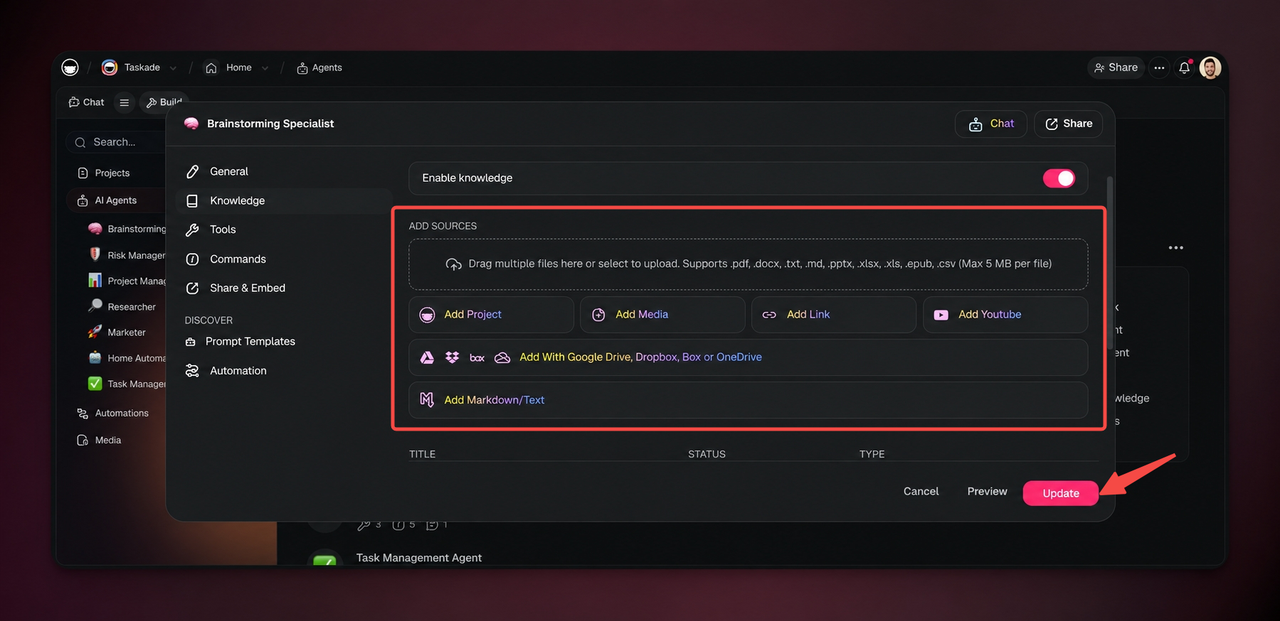Click the TYPE column header
The width and height of the screenshot is (1280, 621).
point(872,454)
